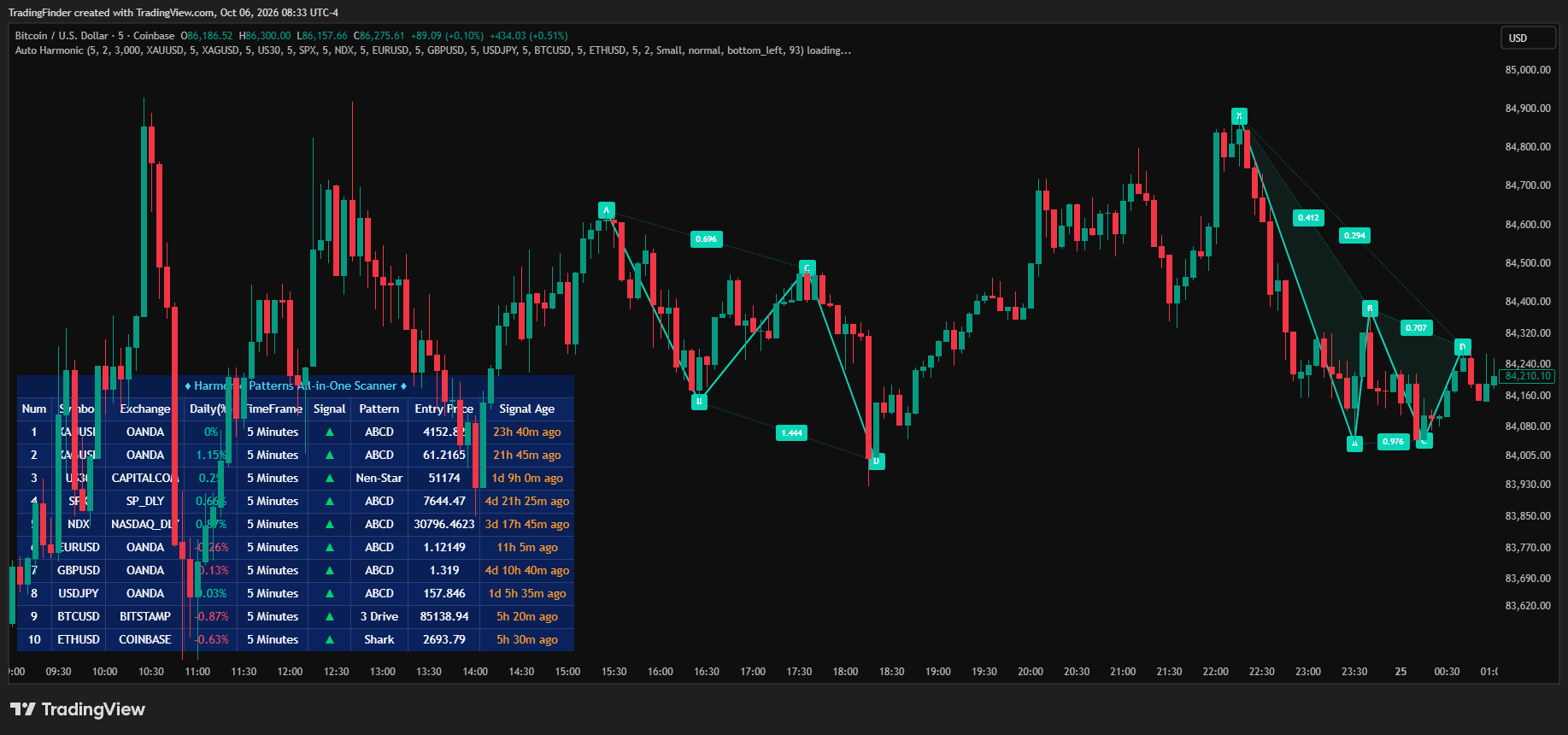Screen dimensions: 1568x735
Task: Select the Auto Harmonic indicator legend
Action: coord(432,50)
